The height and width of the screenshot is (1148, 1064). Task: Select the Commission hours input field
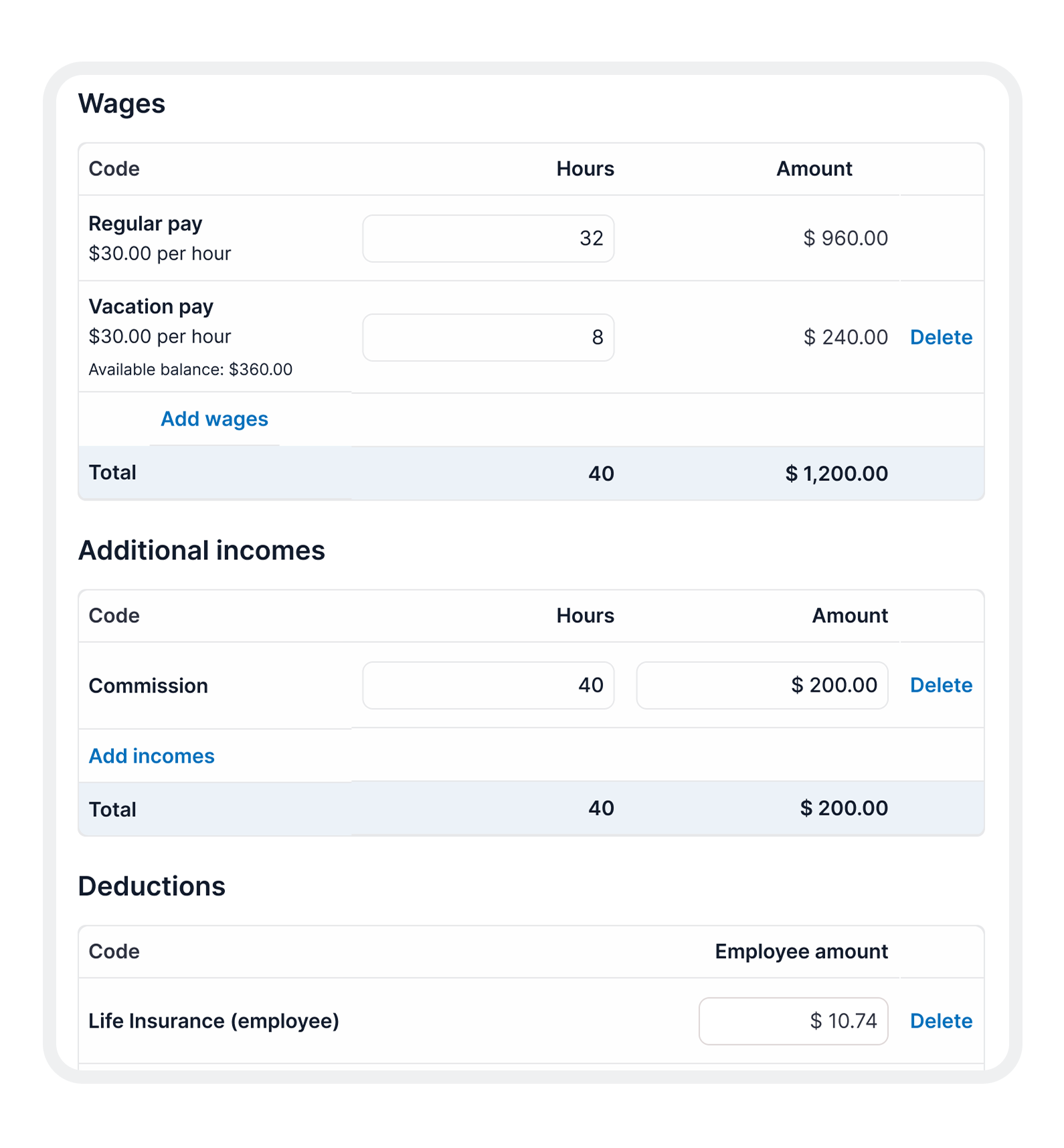coord(488,685)
